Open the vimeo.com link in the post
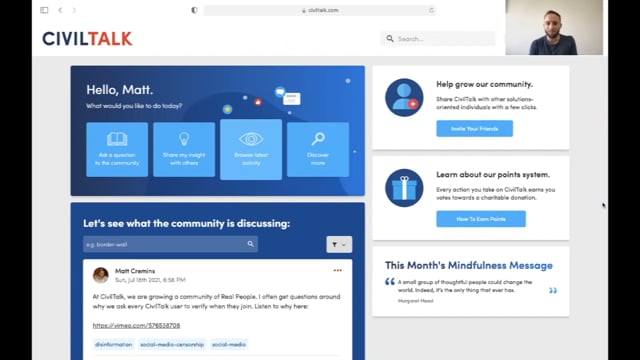Image resolution: width=640 pixels, height=360 pixels. [136, 325]
